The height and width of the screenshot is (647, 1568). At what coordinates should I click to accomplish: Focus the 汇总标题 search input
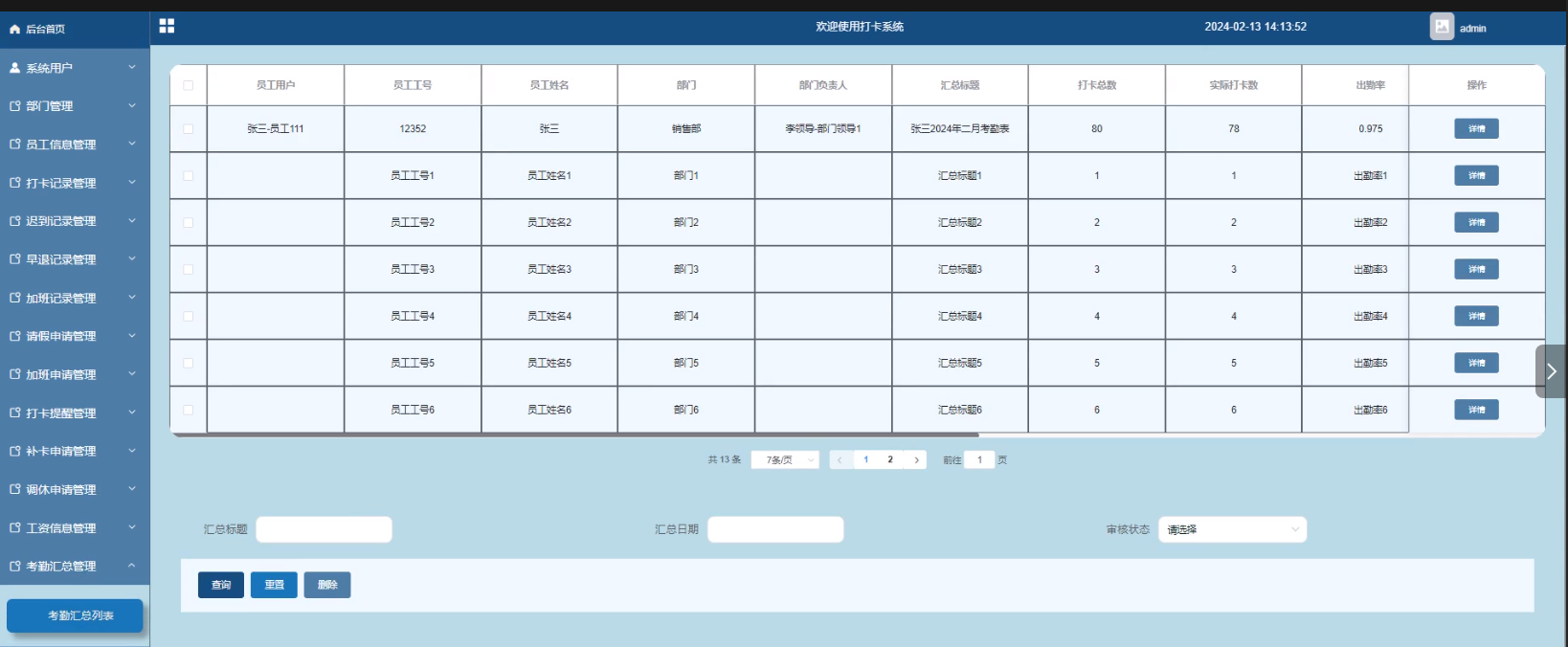324,529
